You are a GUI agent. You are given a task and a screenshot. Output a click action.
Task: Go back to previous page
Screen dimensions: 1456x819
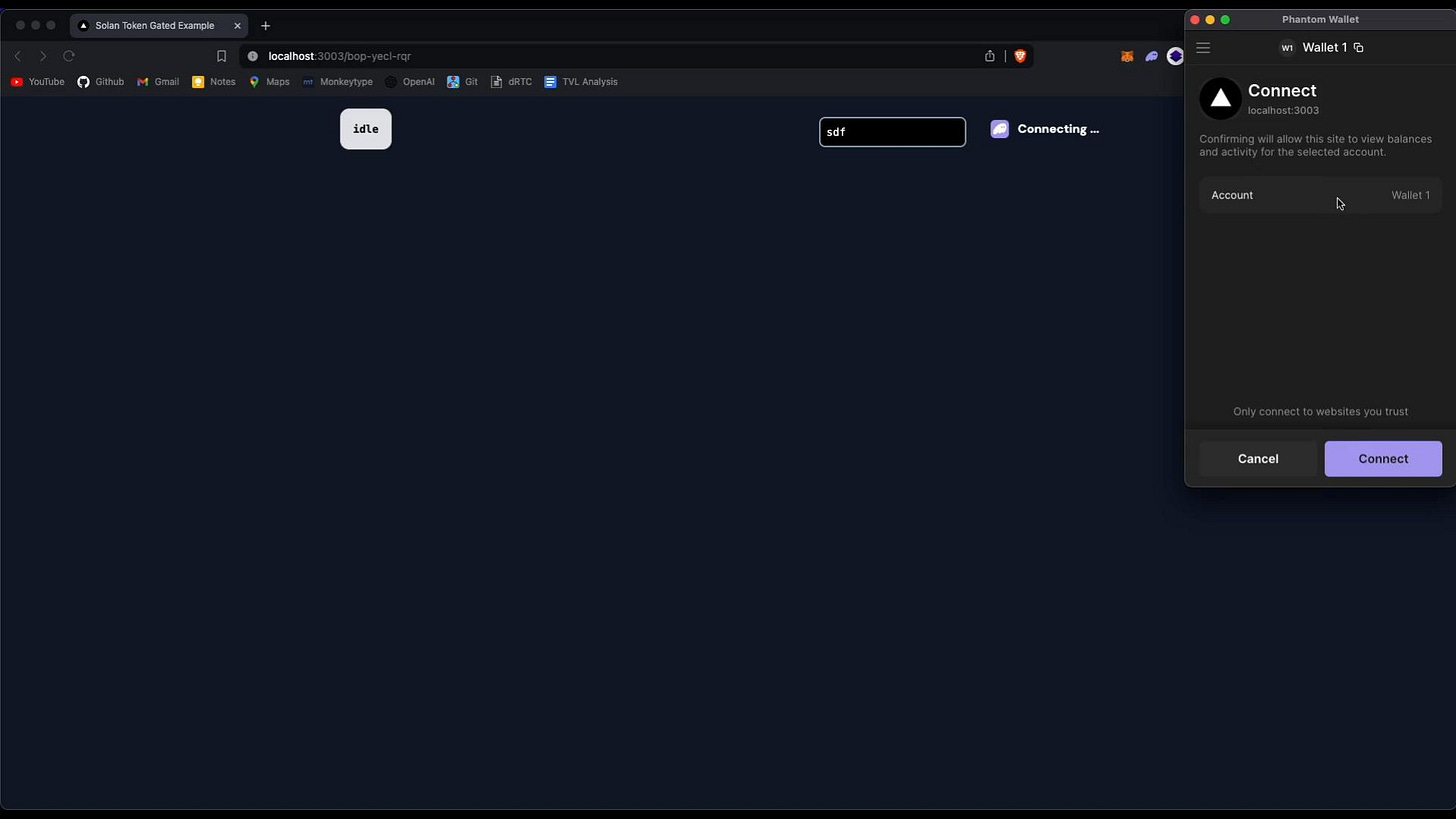(x=17, y=56)
